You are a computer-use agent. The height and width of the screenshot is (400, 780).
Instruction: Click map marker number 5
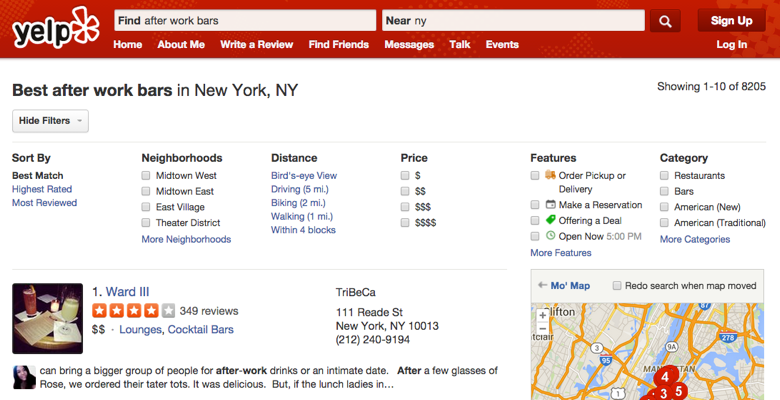[x=678, y=391]
